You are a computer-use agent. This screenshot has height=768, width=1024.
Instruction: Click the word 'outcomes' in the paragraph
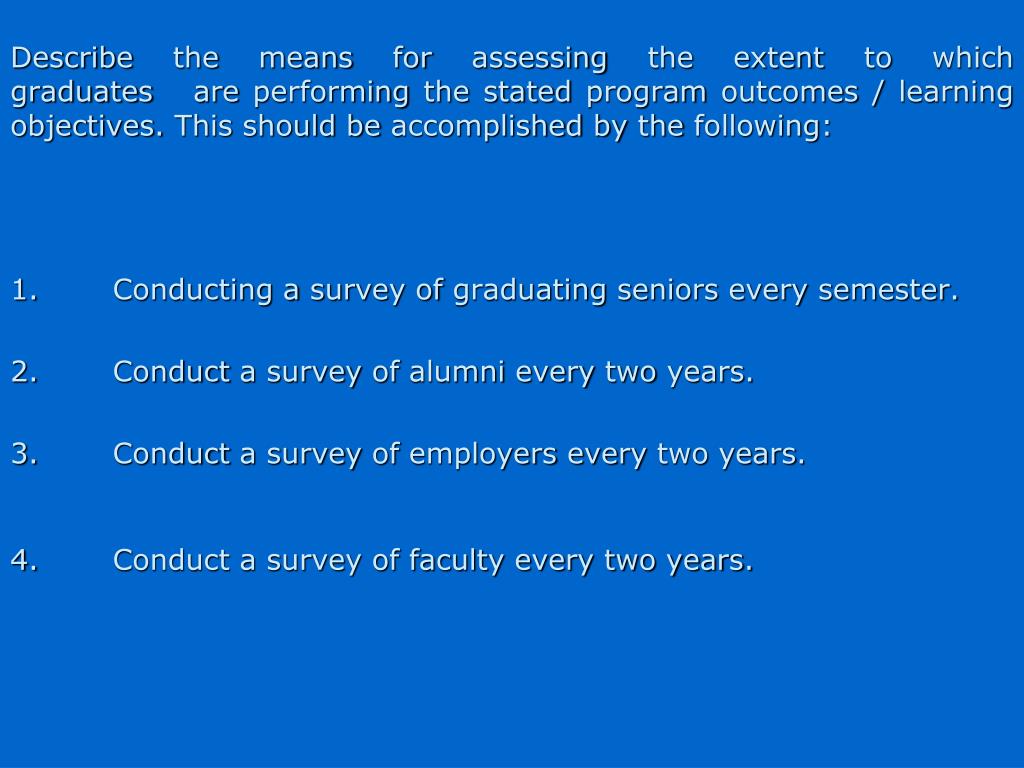pos(790,92)
